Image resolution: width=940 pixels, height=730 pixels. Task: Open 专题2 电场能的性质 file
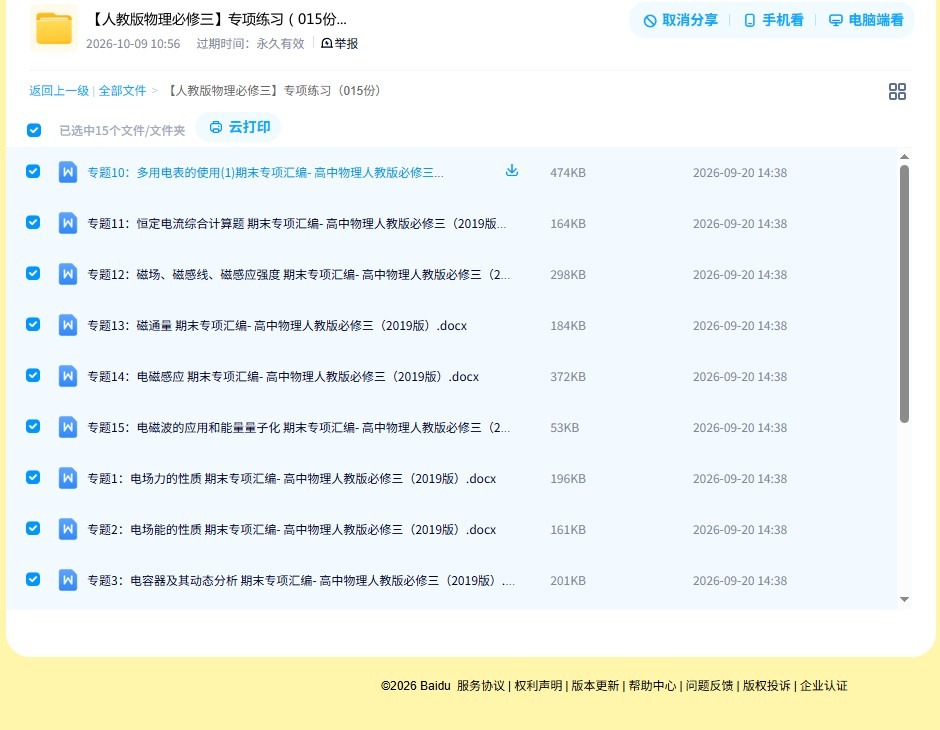coord(292,529)
